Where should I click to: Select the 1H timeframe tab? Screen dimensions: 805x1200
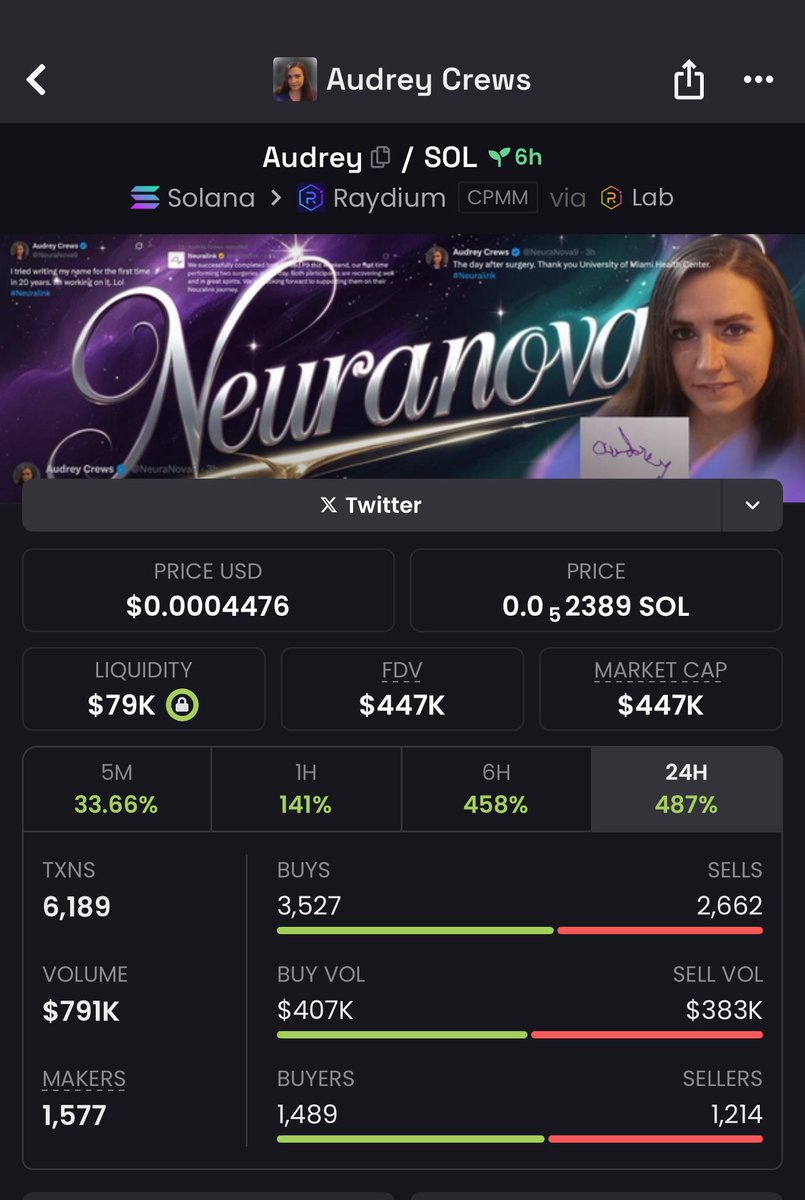point(306,788)
